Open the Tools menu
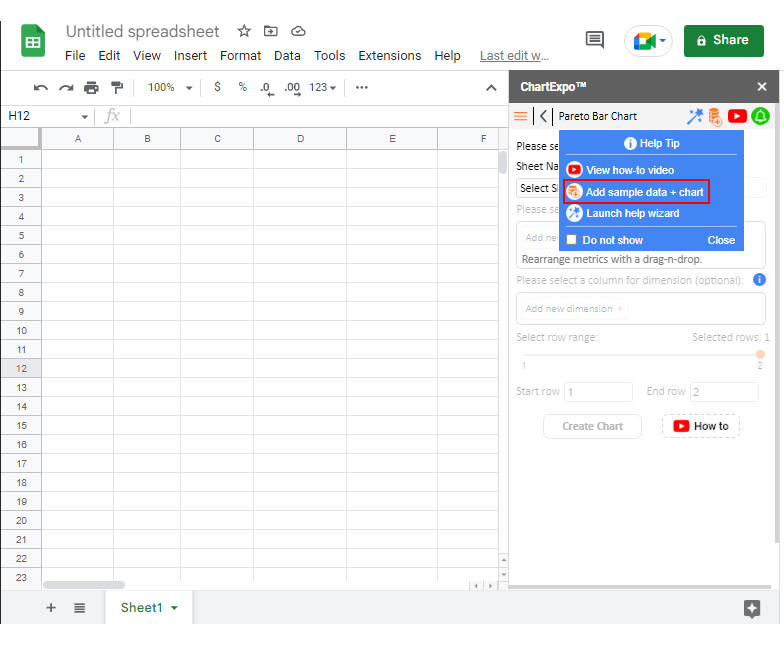 pos(330,56)
